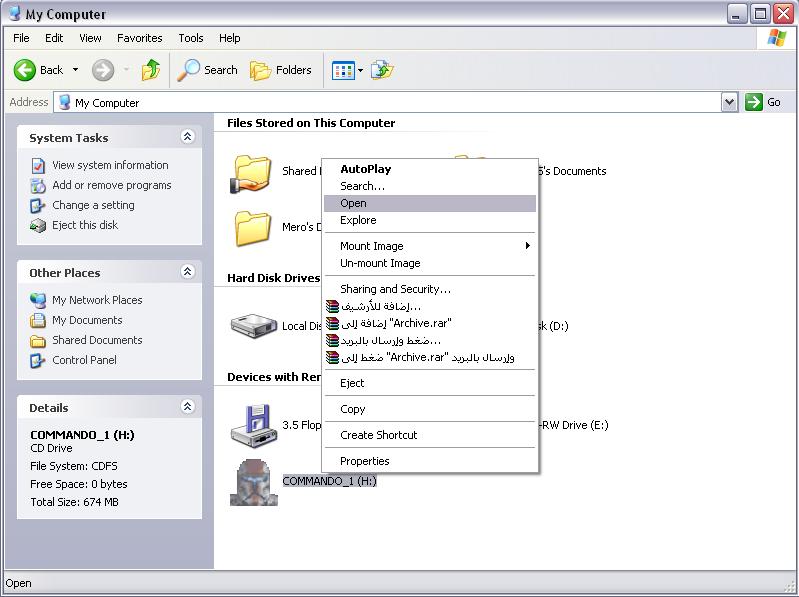
Task: Click the Up folder toolbar icon
Action: pyautogui.click(x=151, y=70)
